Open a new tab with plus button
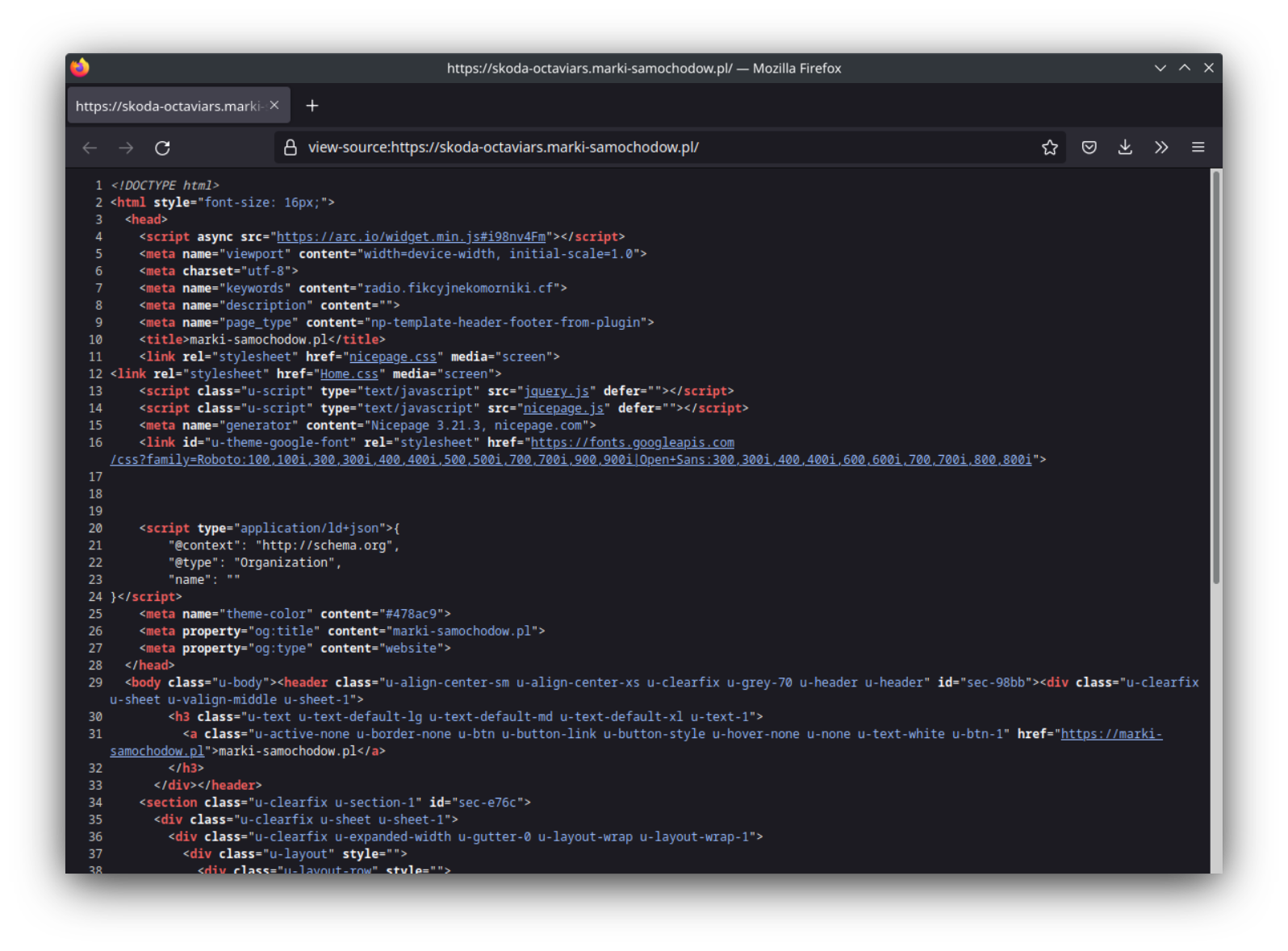This screenshot has width=1288, height=951. [x=312, y=106]
